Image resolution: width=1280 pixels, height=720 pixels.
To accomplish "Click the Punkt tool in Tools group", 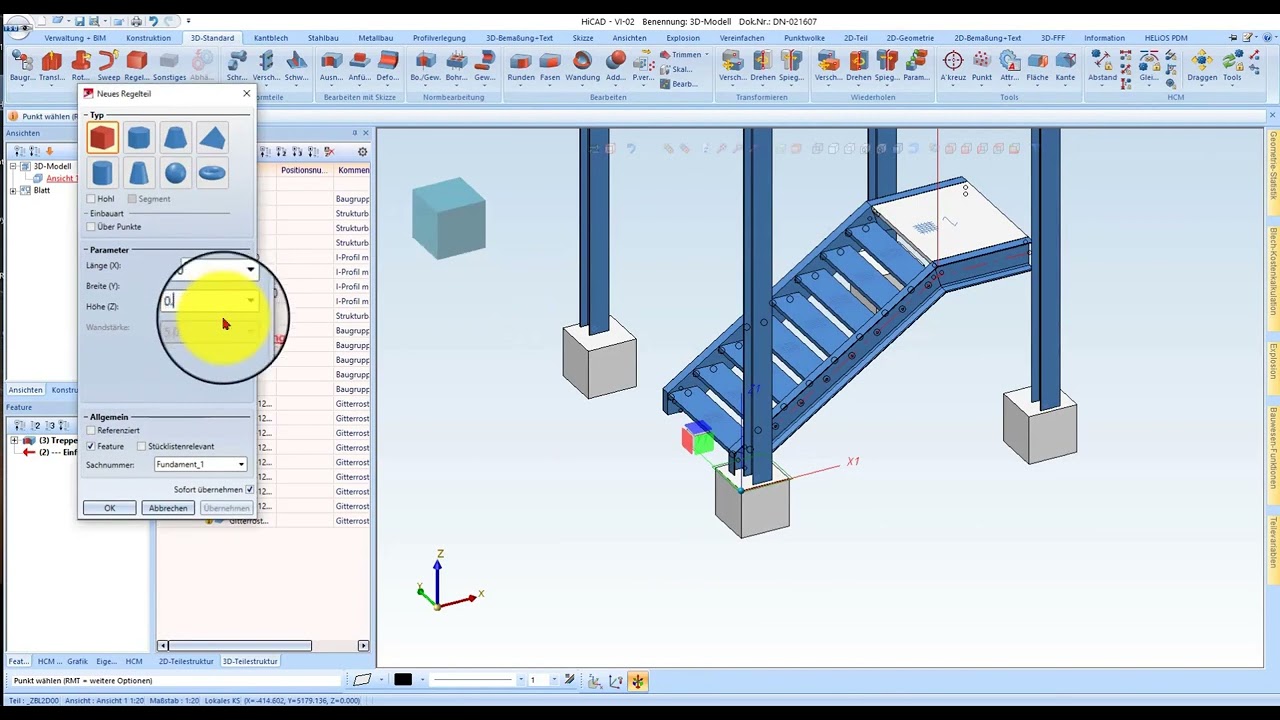I will 982,67.
